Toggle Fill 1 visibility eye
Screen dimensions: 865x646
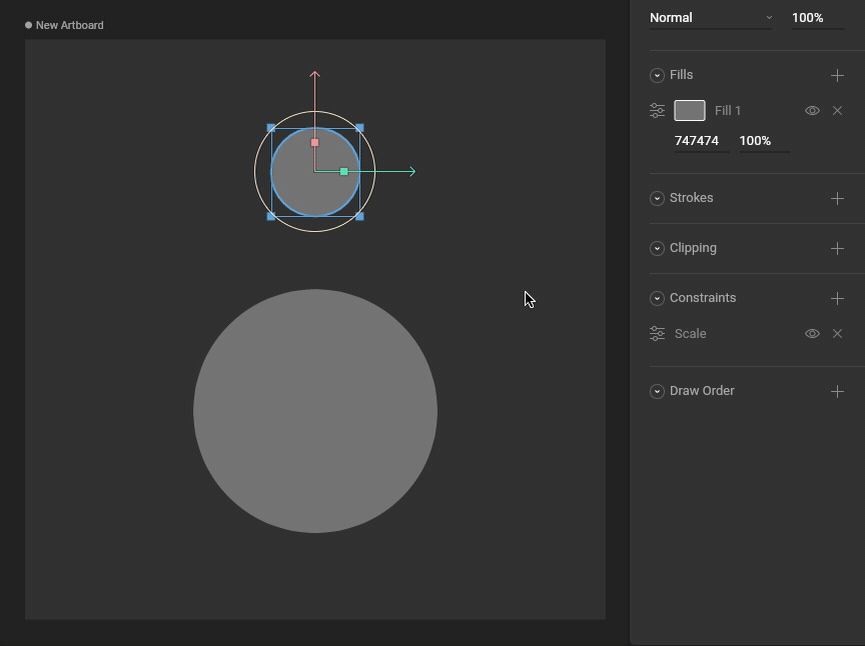coord(812,111)
